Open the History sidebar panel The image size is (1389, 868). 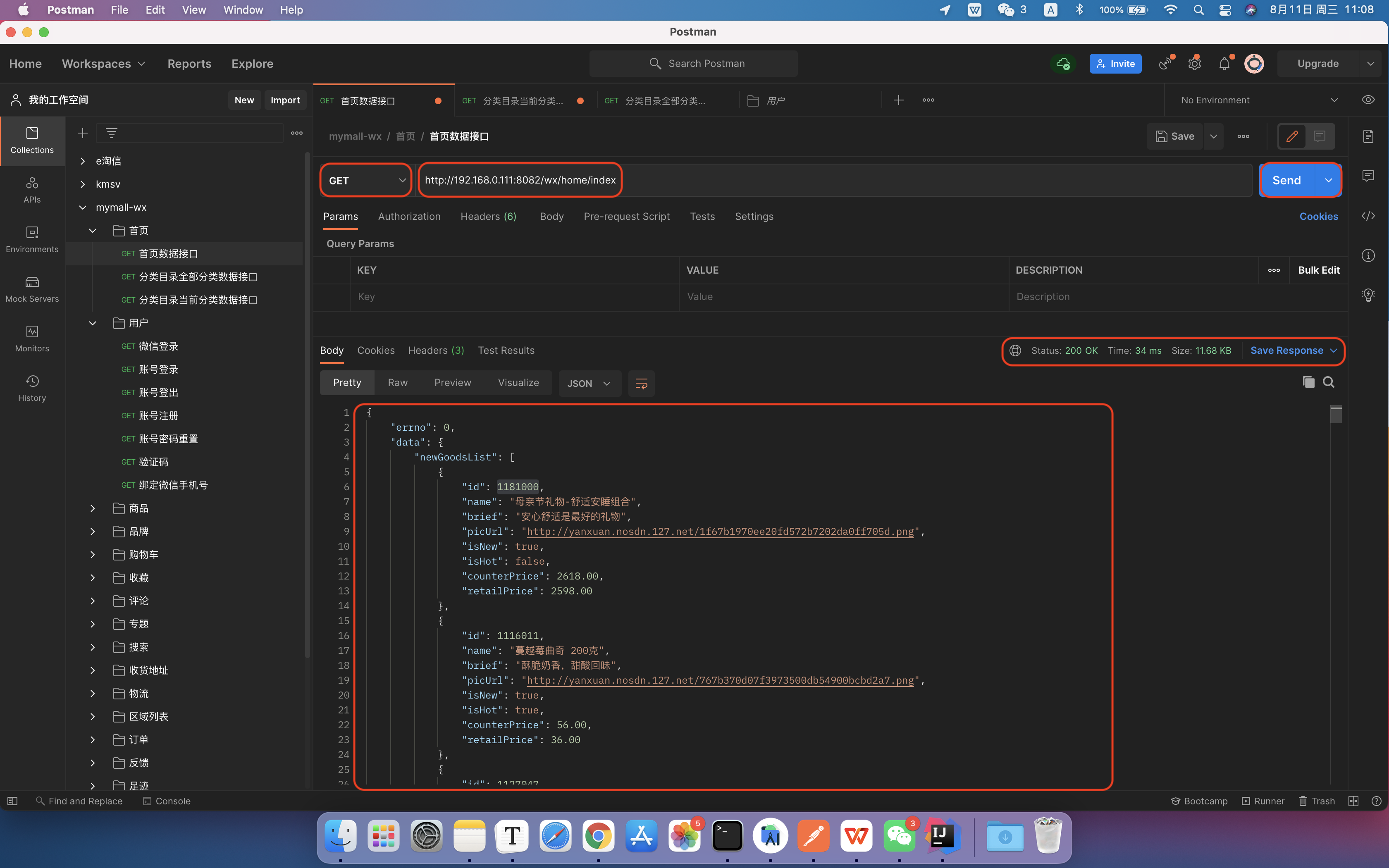click(32, 388)
